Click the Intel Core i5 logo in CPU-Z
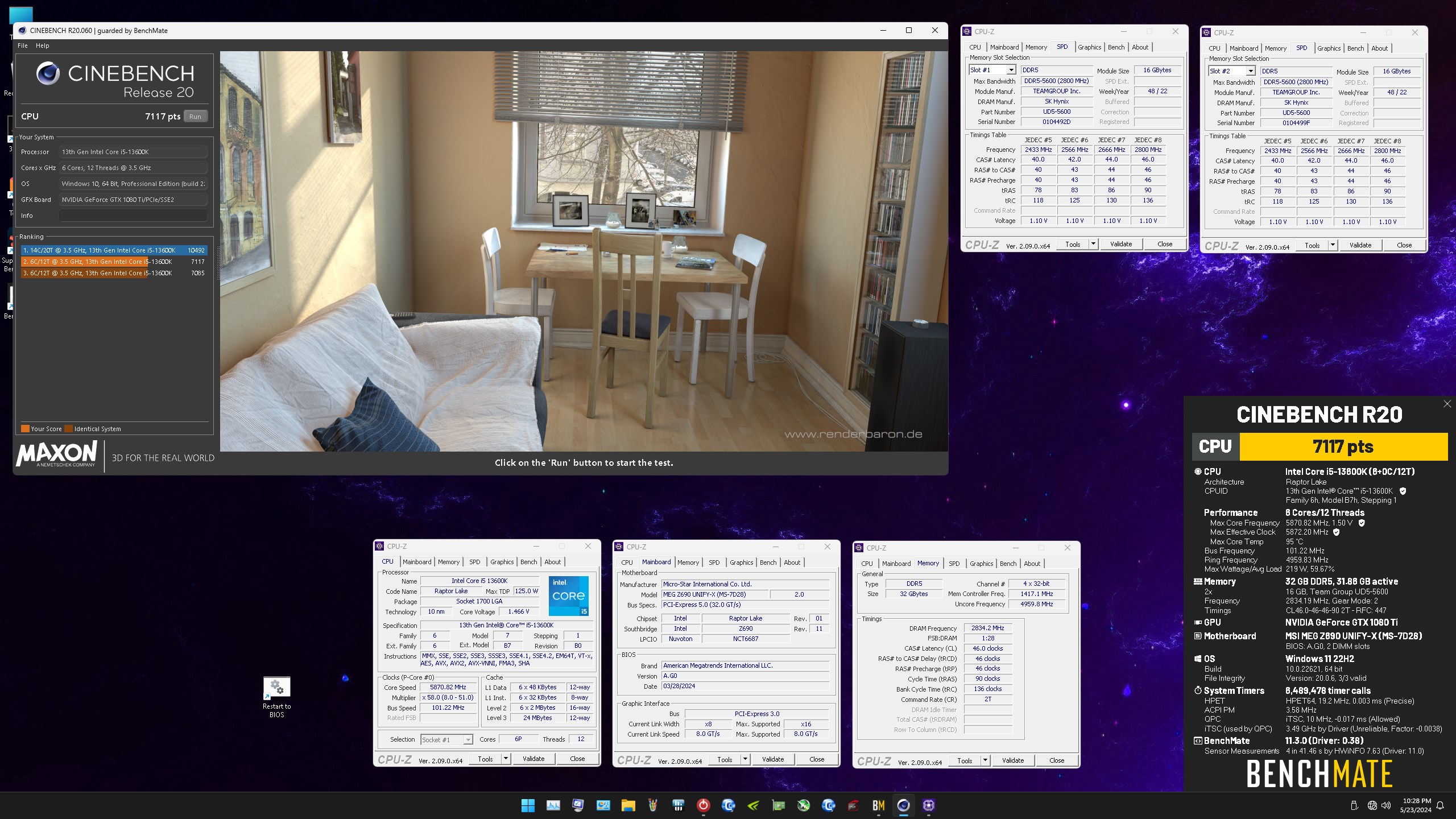The image size is (1456, 819). coord(568,595)
